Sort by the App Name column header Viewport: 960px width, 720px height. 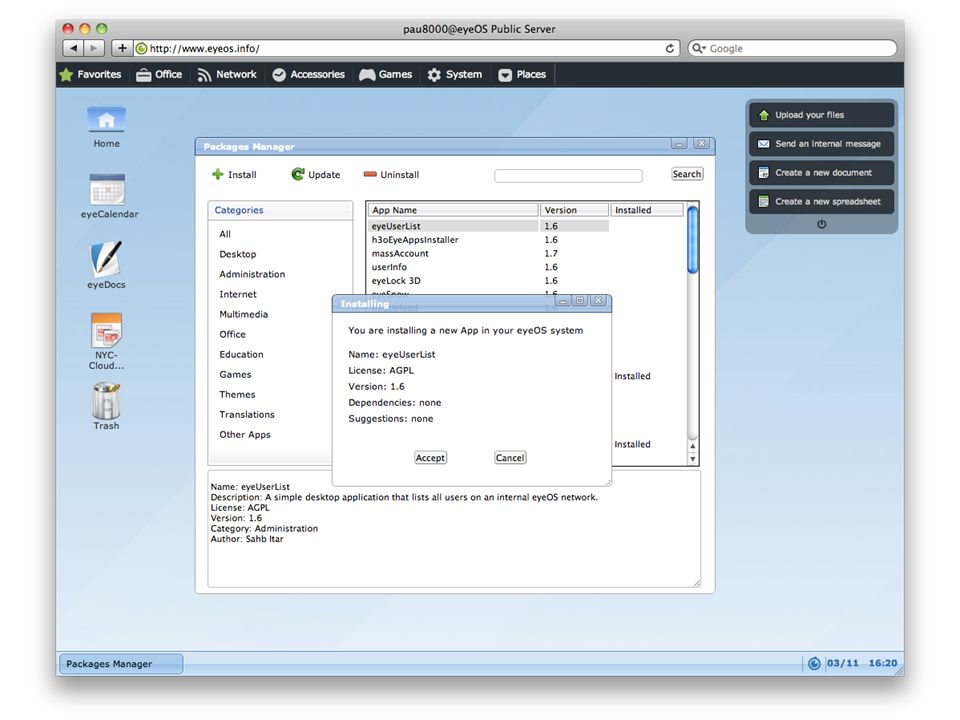[x=453, y=210]
